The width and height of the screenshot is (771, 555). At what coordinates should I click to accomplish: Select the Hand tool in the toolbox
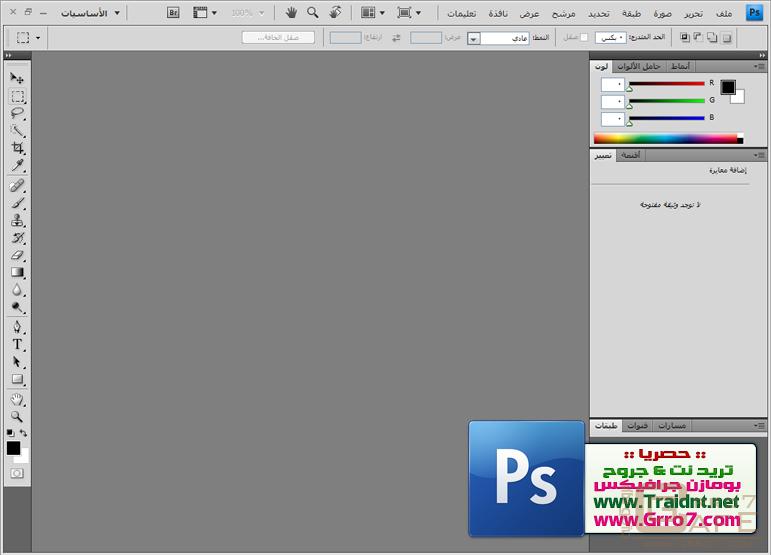(x=17, y=399)
